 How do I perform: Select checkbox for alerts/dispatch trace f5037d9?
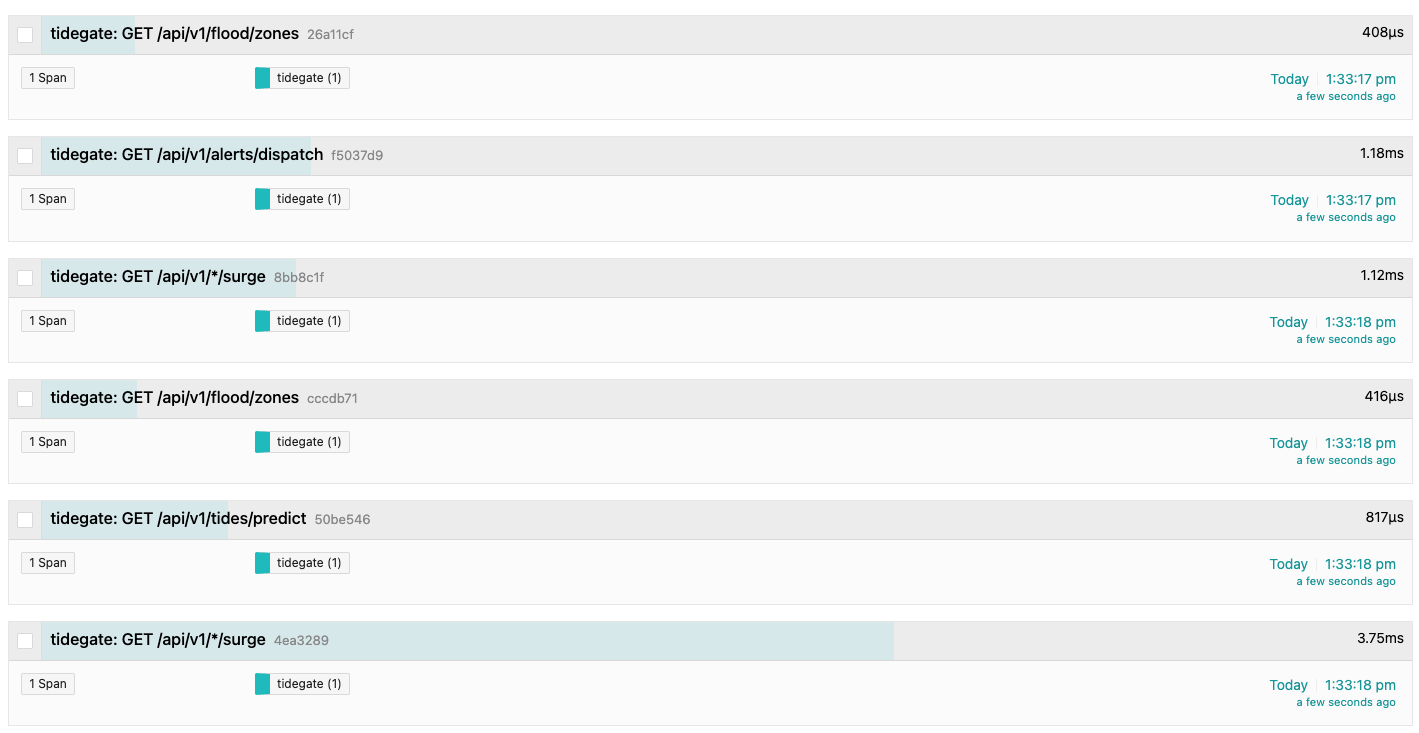pyautogui.click(x=25, y=156)
